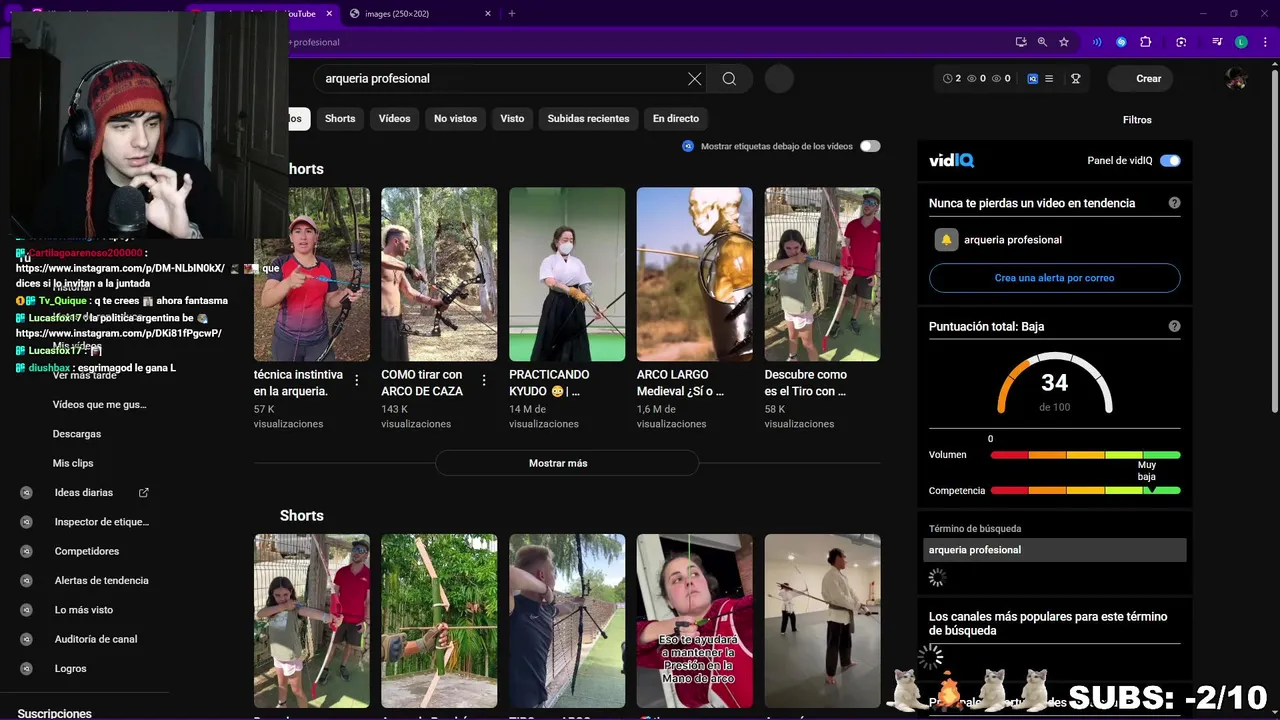This screenshot has height=720, width=1280.
Task: Click the YouTube account avatar
Action: 1236,79
